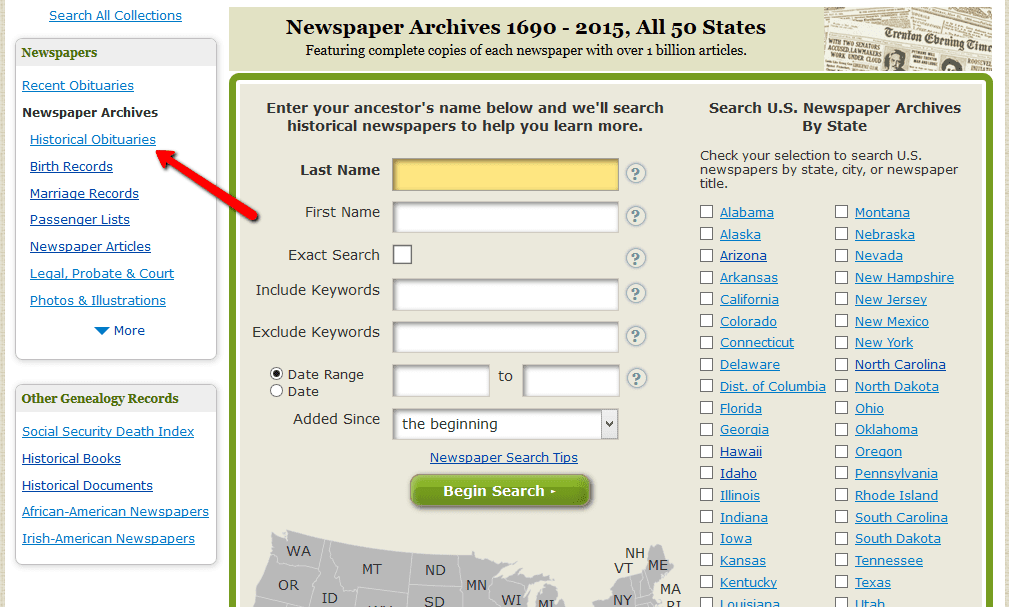Tick the Tennessee checkbox

pyautogui.click(x=842, y=560)
